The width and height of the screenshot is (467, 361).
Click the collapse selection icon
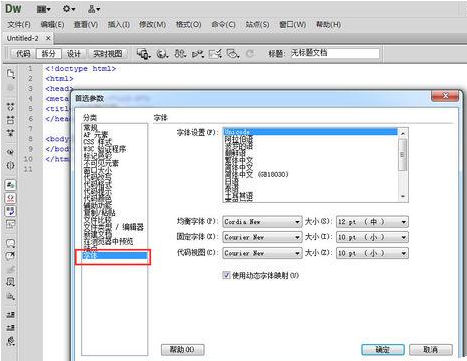(x=10, y=120)
